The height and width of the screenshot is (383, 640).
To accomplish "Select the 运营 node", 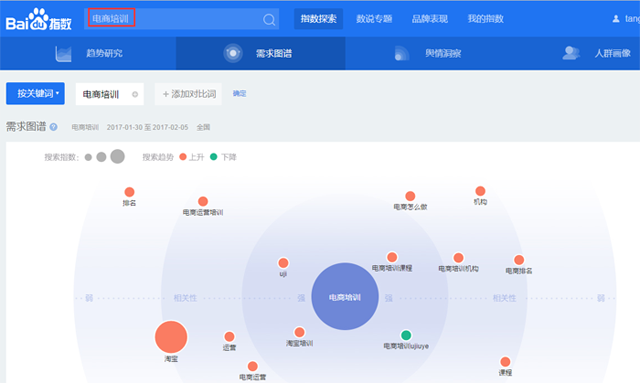I will click(229, 337).
